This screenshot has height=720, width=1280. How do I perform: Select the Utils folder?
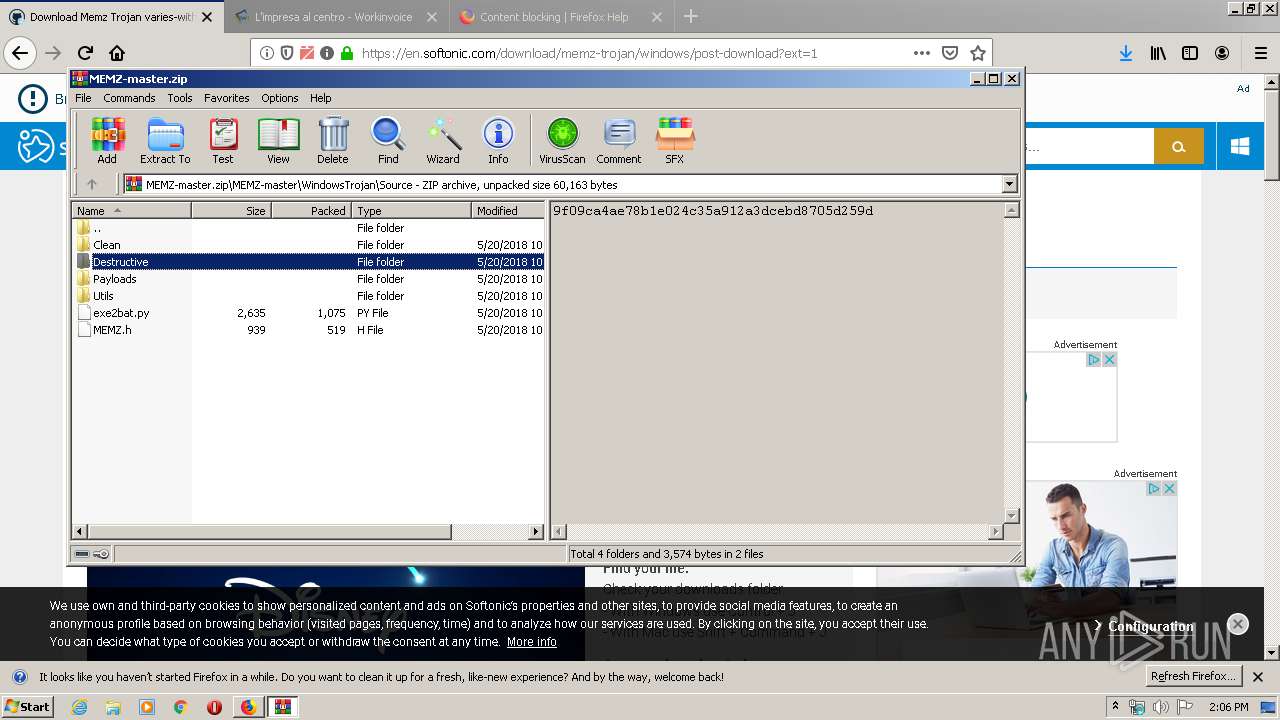pyautogui.click(x=308, y=296)
